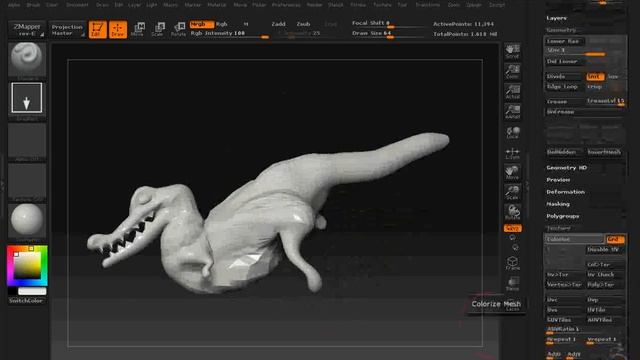Click the Zoom canvas icon
This screenshot has height=360, width=640.
[512, 71]
